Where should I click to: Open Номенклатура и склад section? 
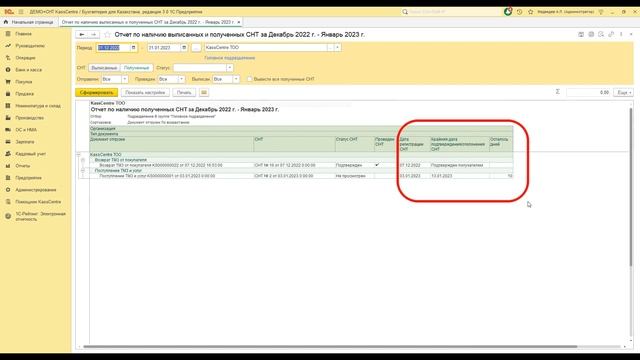pyautogui.click(x=38, y=106)
